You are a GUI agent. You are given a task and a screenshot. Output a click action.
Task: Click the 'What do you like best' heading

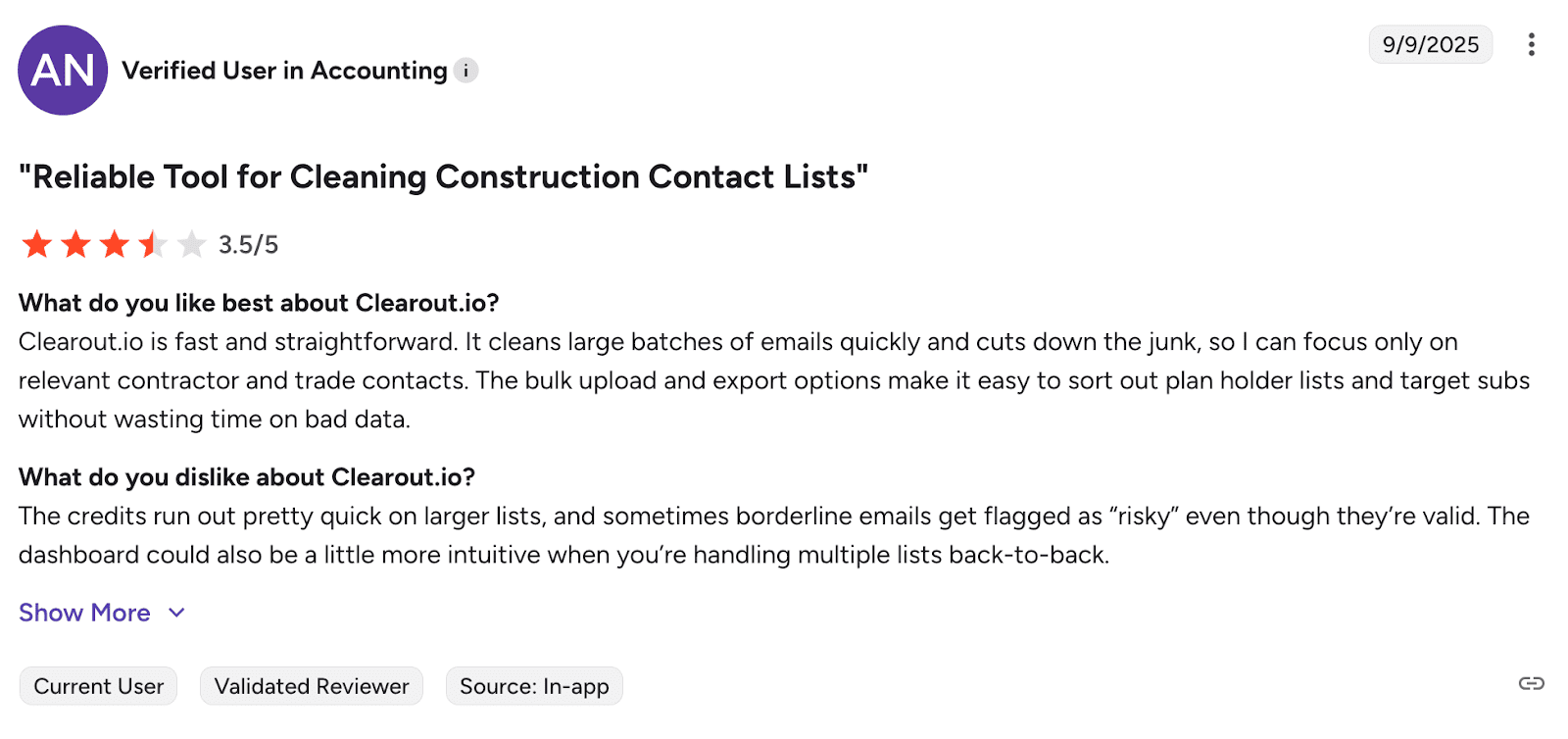pos(259,303)
